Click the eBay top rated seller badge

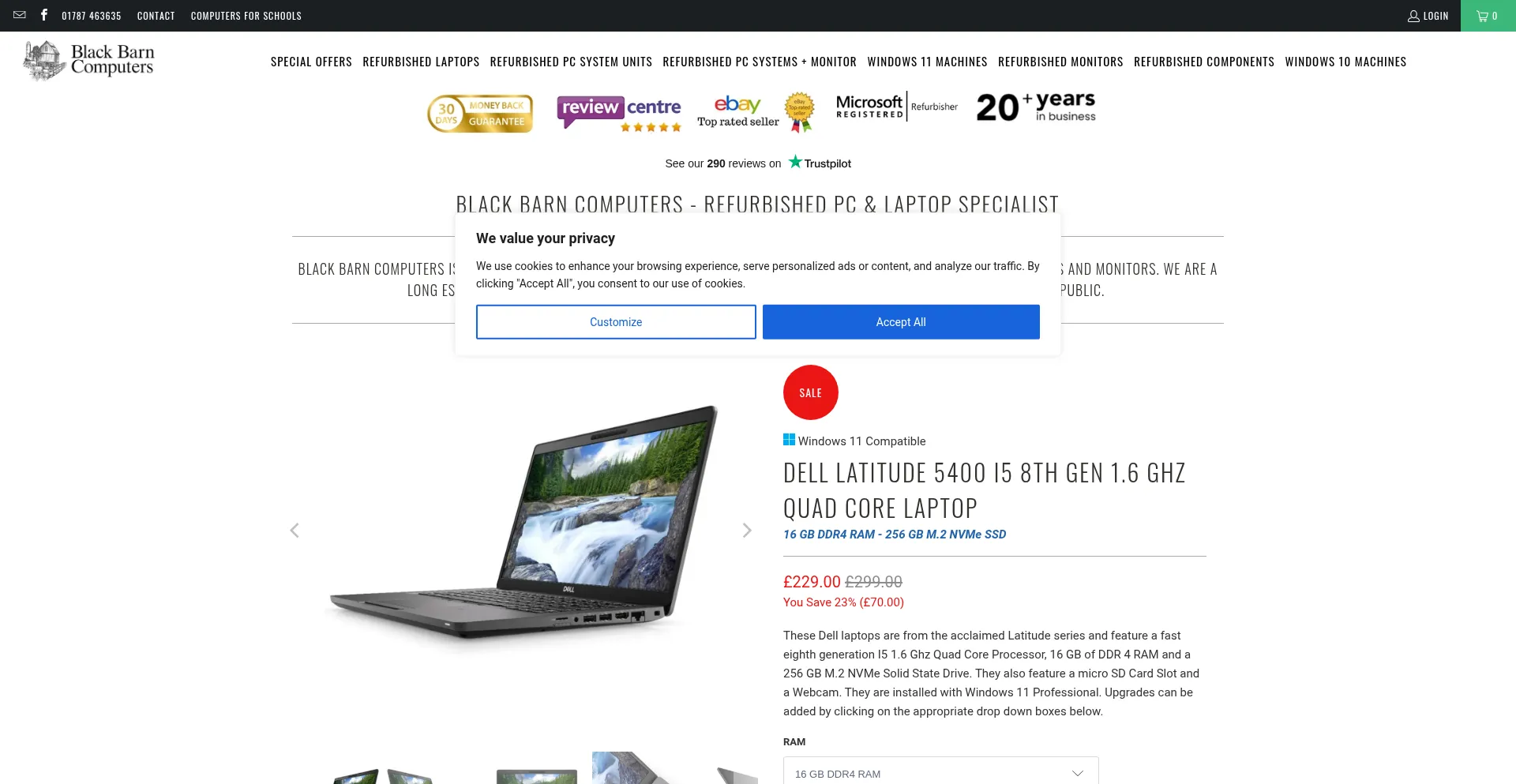[756, 112]
